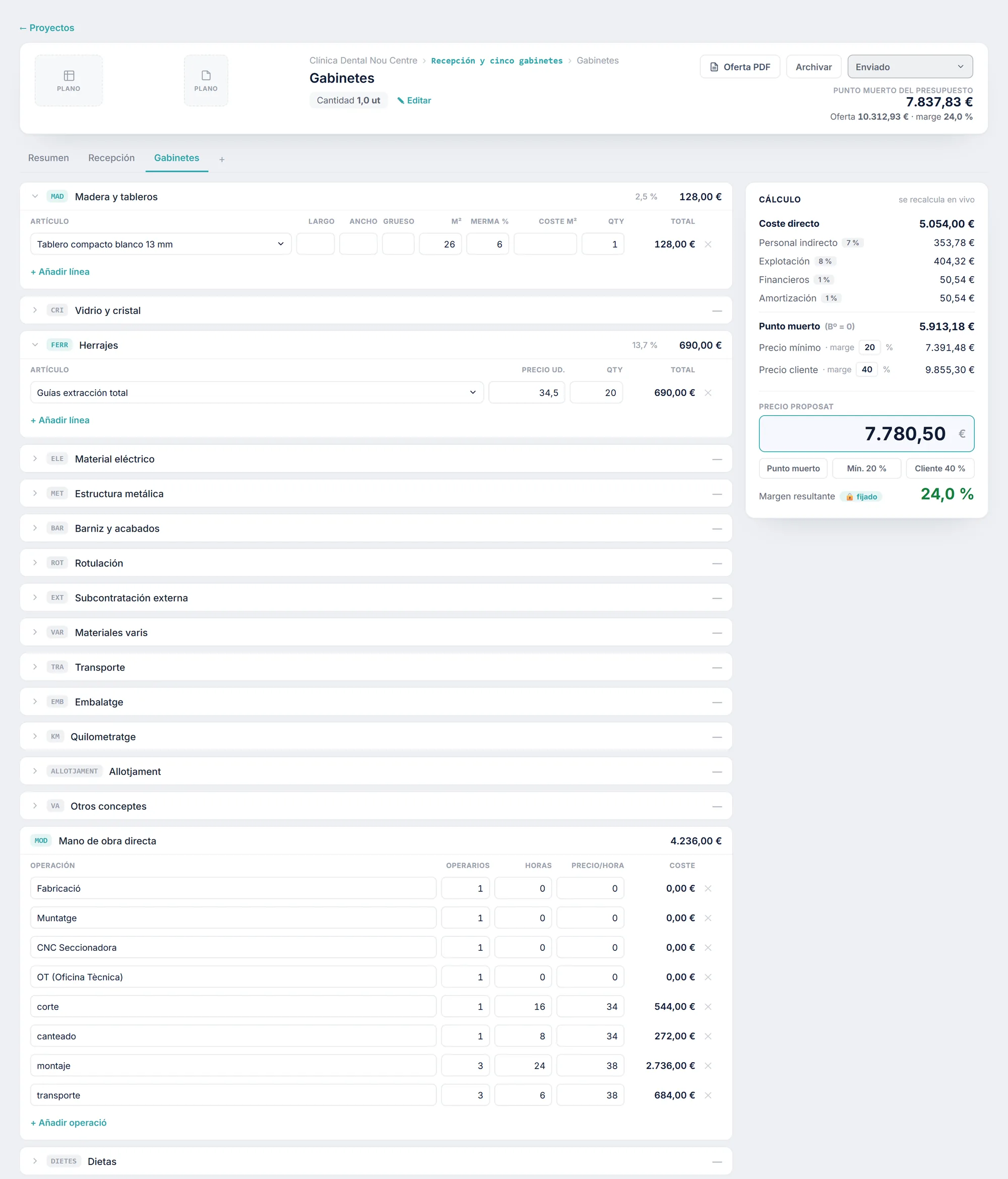Expand the Dietas section
Viewport: 1008px width, 1179px height.
pyautogui.click(x=35, y=1161)
